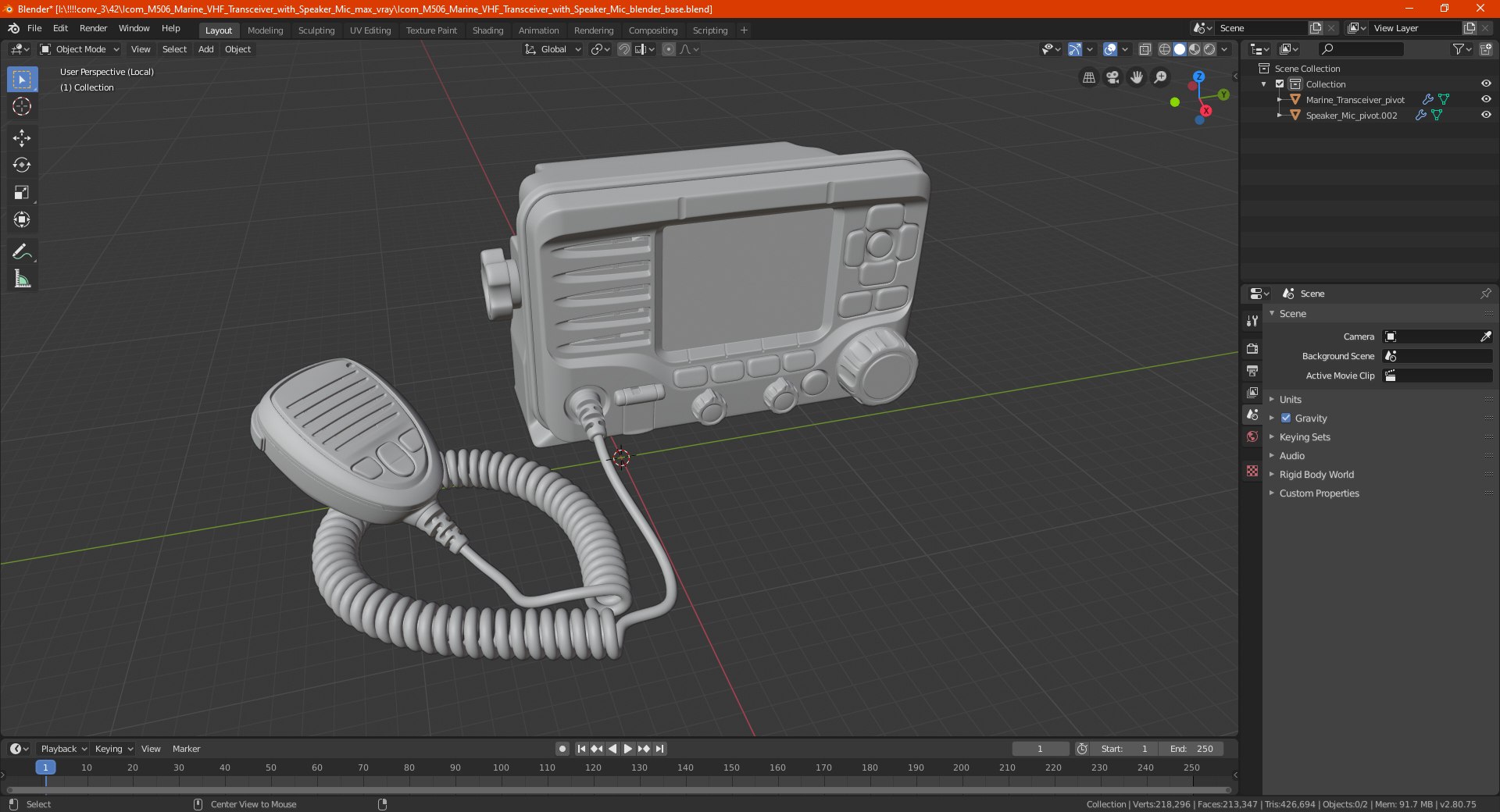Open the World properties tab
This screenshot has height=812, width=1500.
coord(1252,436)
